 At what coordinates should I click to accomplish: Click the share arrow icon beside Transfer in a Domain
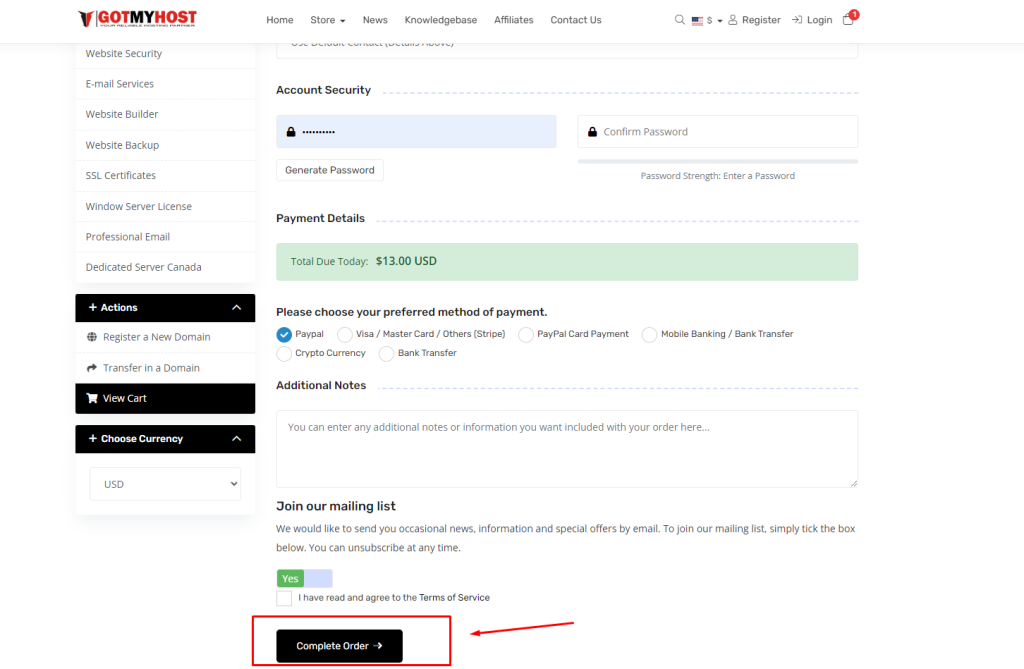pyautogui.click(x=92, y=368)
